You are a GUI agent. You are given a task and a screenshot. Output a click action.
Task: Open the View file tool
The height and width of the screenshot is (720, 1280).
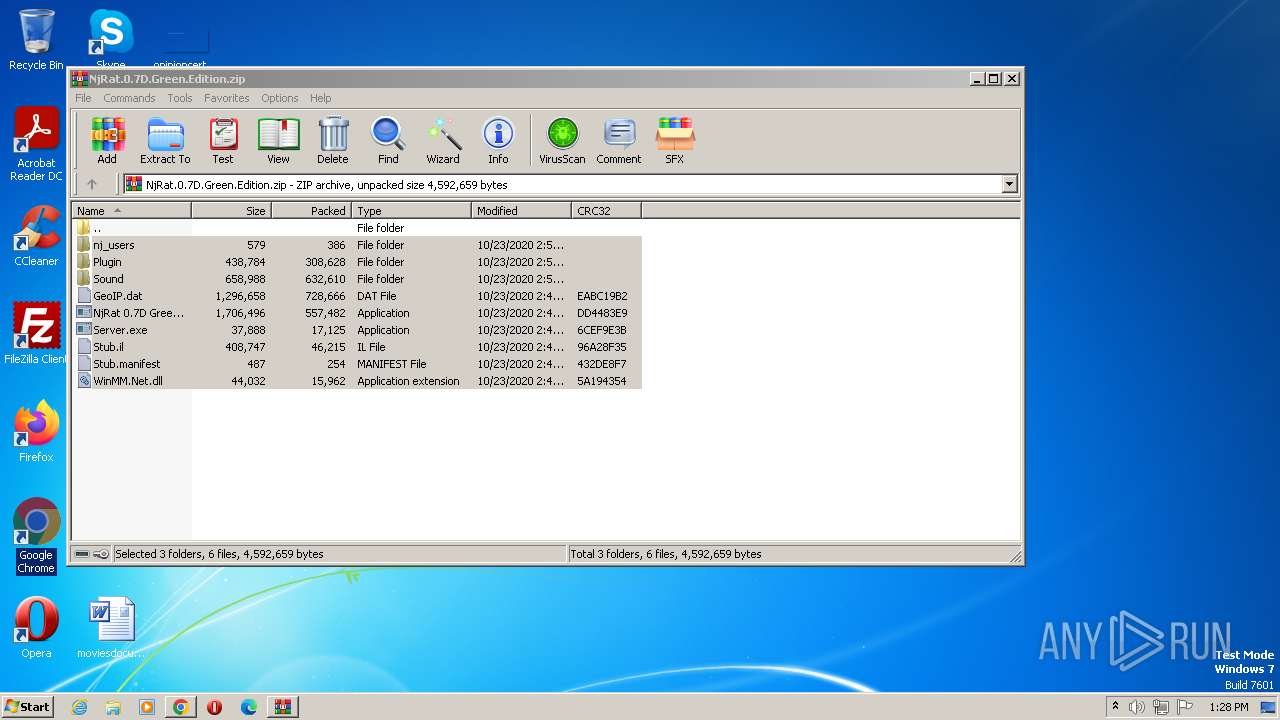pyautogui.click(x=278, y=140)
